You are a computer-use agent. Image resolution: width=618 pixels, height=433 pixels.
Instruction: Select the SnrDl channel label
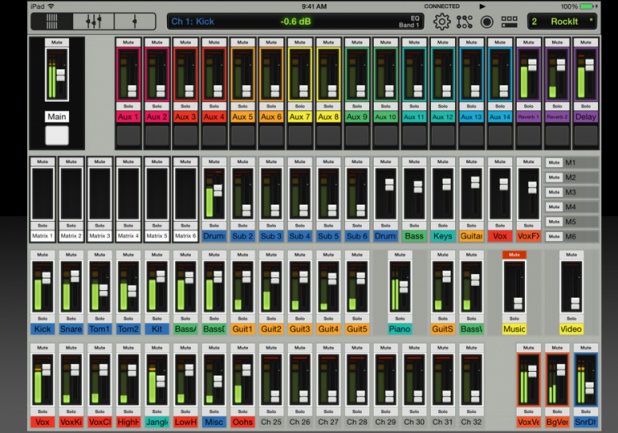point(585,422)
